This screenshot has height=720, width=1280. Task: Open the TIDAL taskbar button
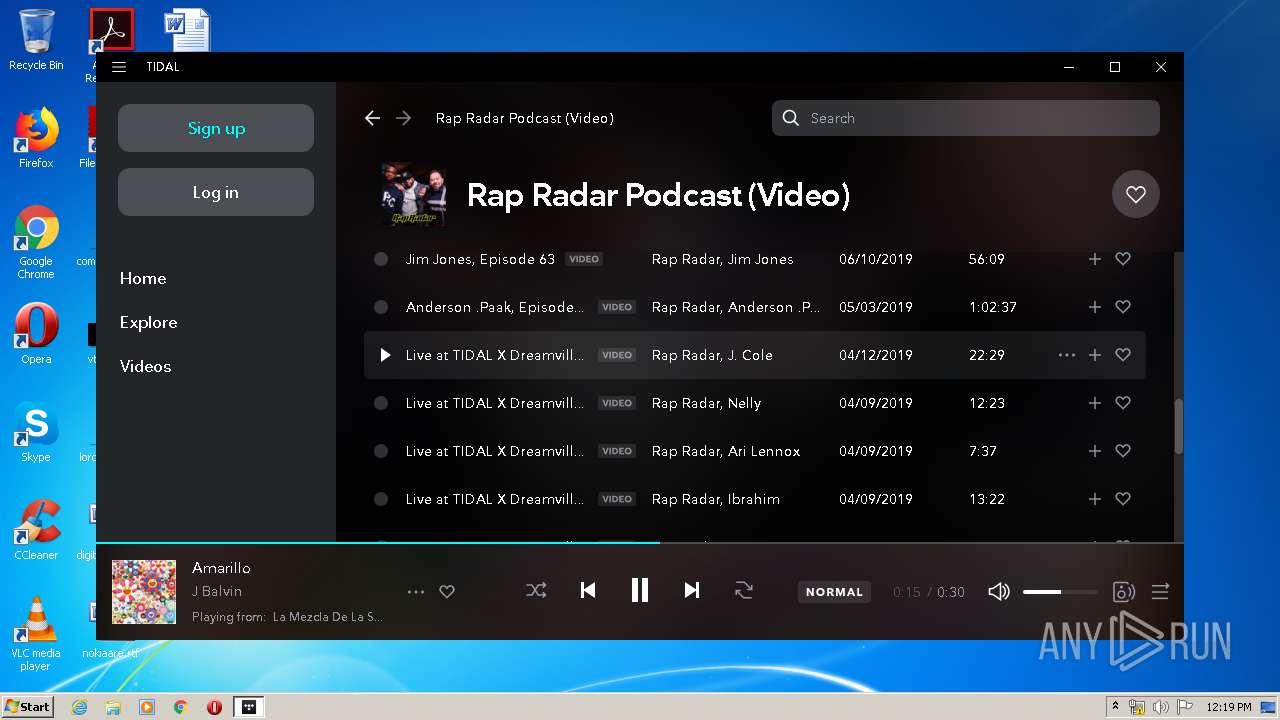pos(249,707)
